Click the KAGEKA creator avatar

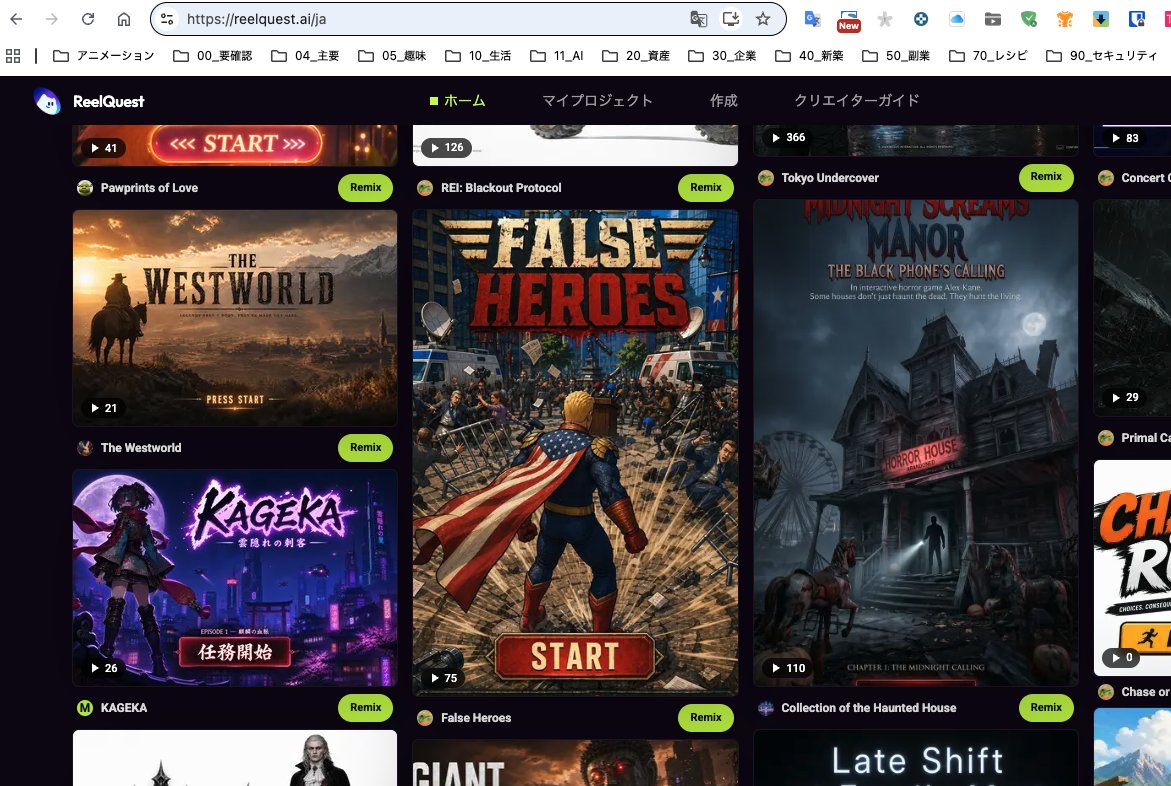tap(85, 708)
